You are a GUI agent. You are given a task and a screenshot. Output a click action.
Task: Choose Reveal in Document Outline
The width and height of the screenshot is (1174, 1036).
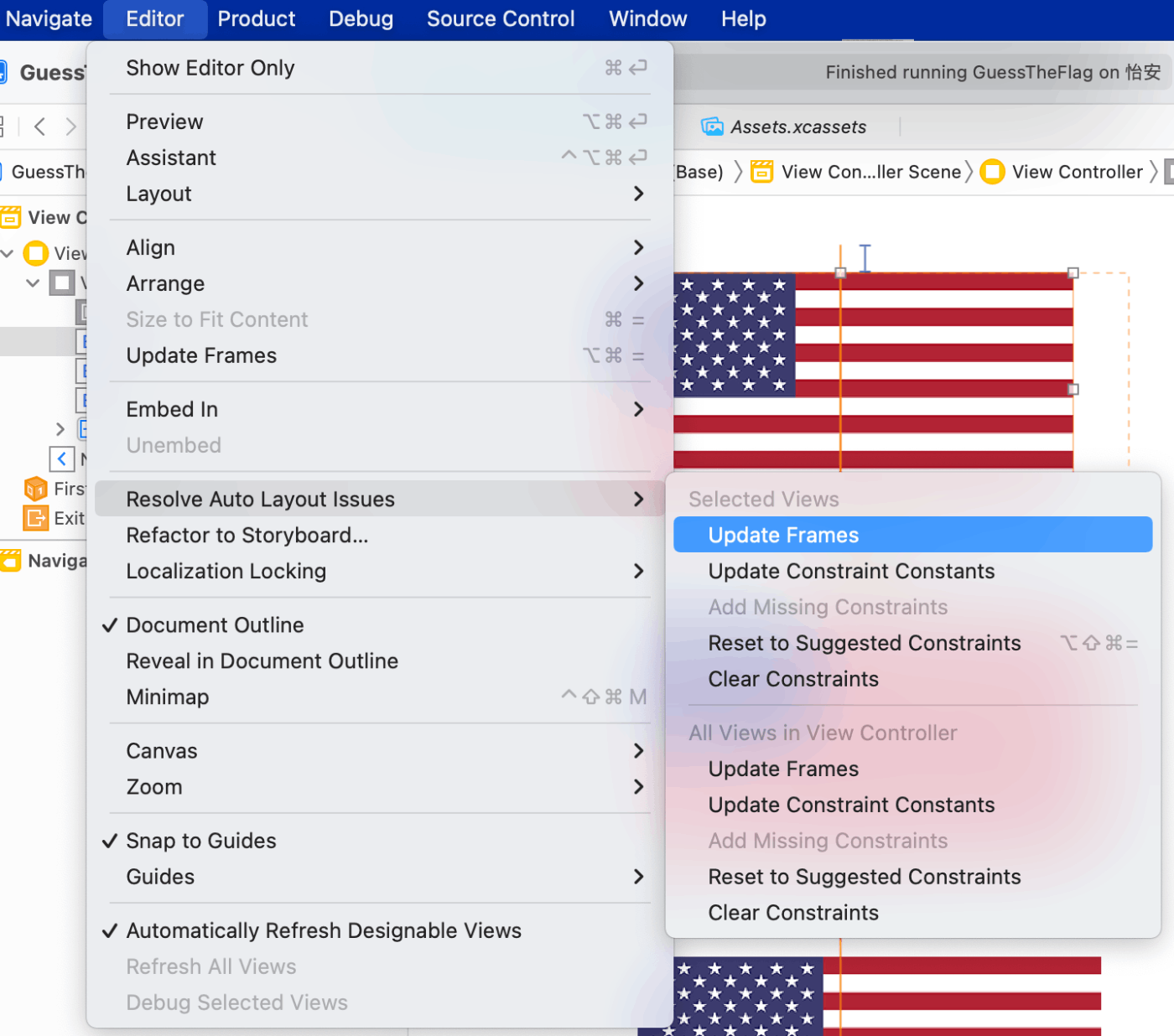pyautogui.click(x=380, y=660)
